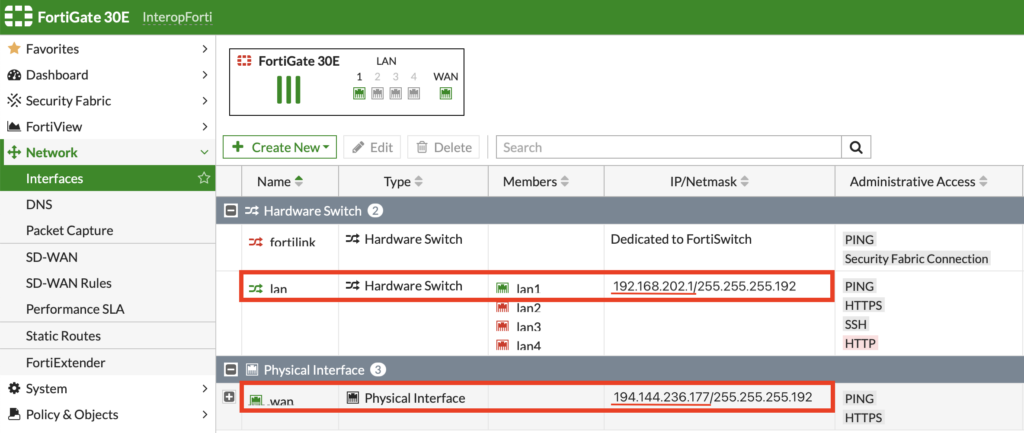
Task: Click the lan3 member port icon
Action: pyautogui.click(x=503, y=327)
